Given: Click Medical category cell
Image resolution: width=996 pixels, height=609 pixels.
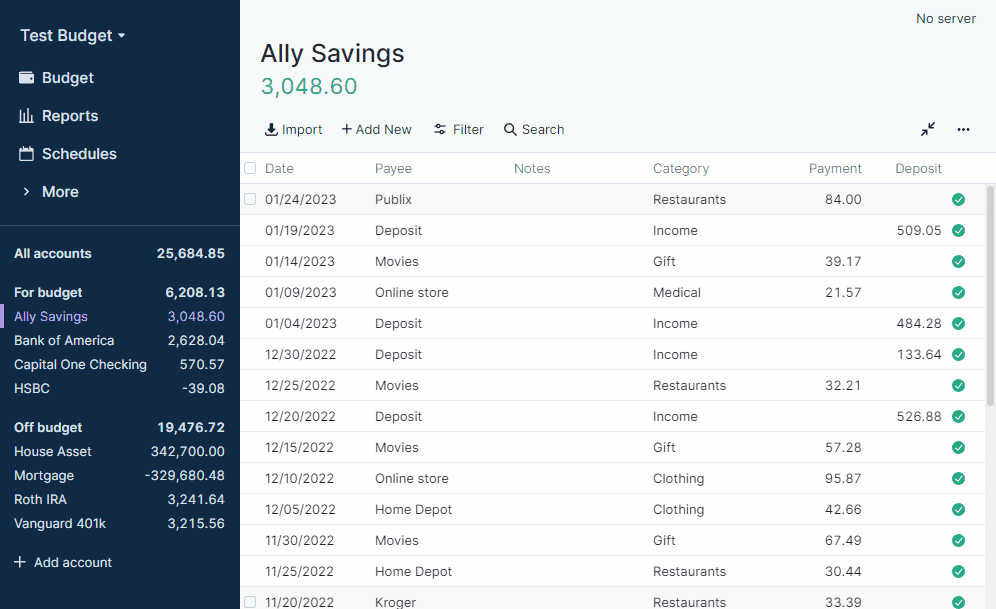Looking at the screenshot, I should [676, 293].
